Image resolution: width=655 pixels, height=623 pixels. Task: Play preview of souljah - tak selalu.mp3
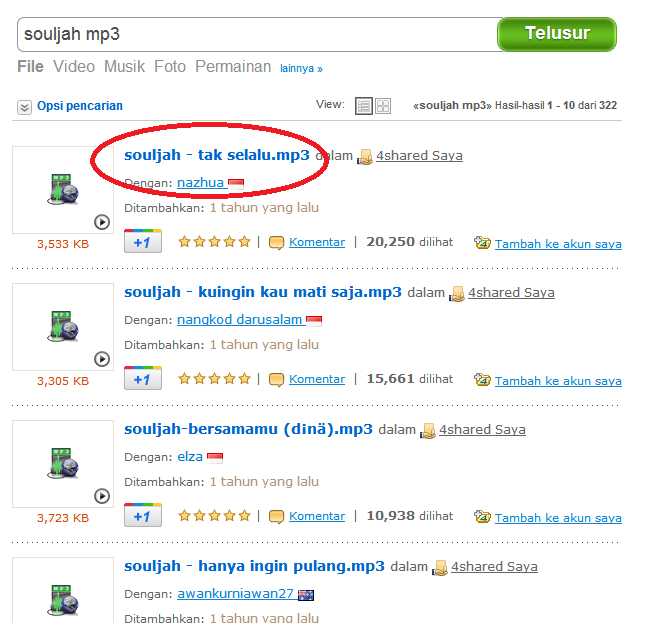click(x=102, y=222)
